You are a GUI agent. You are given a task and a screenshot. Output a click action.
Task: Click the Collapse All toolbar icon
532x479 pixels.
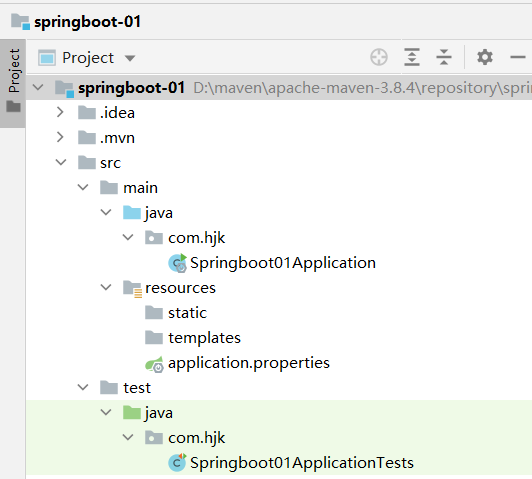[x=444, y=57]
